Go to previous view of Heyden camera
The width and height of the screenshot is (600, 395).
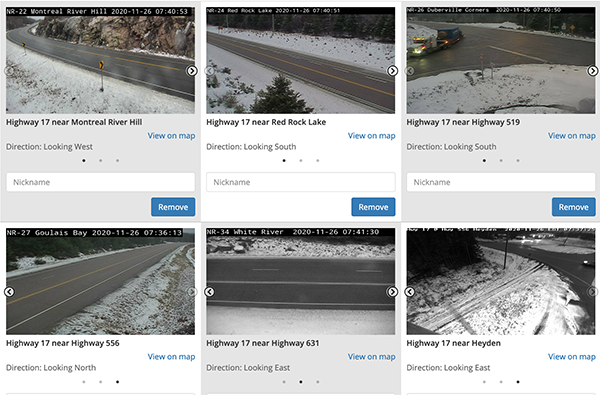pos(409,292)
